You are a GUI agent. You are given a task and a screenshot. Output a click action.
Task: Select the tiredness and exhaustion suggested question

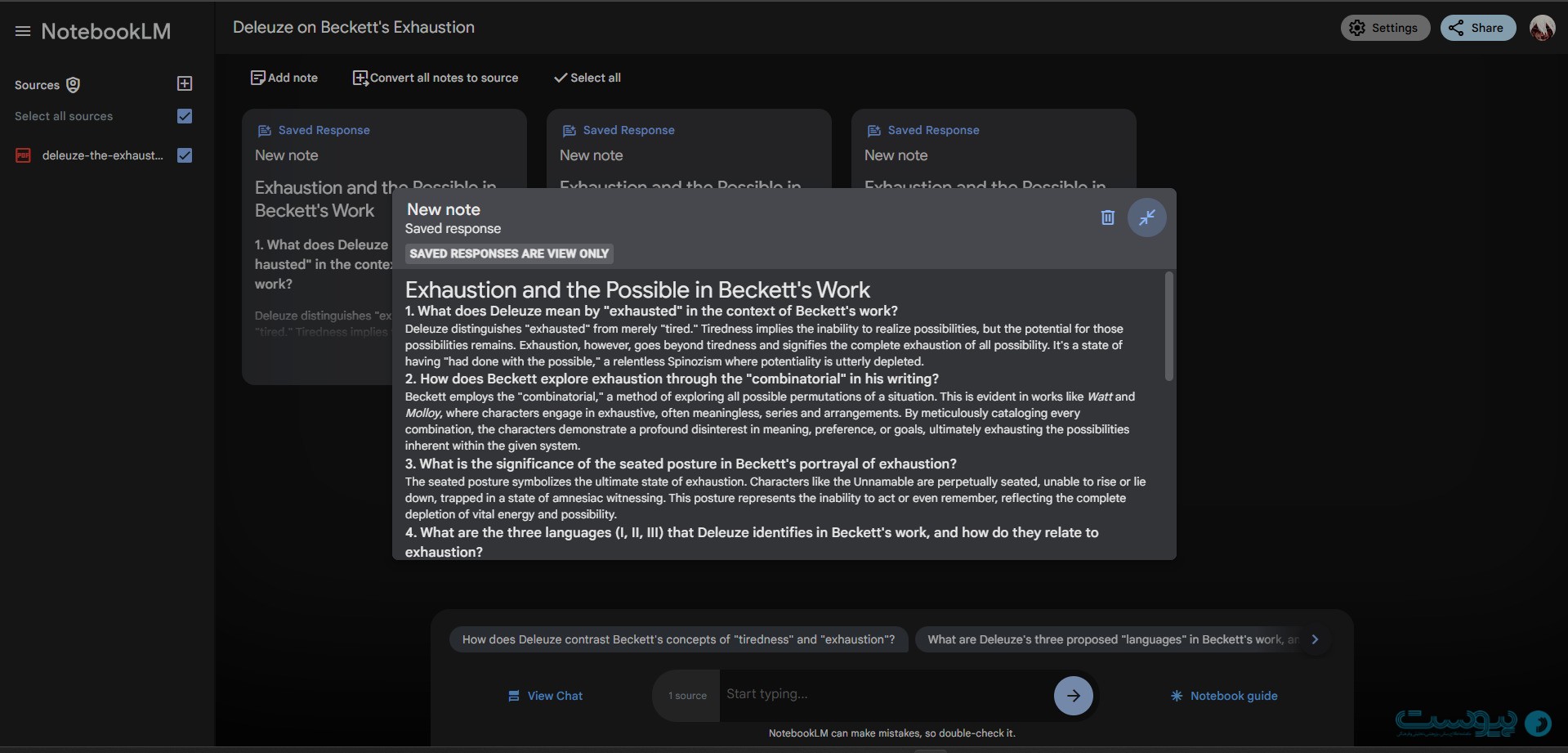[x=678, y=639]
